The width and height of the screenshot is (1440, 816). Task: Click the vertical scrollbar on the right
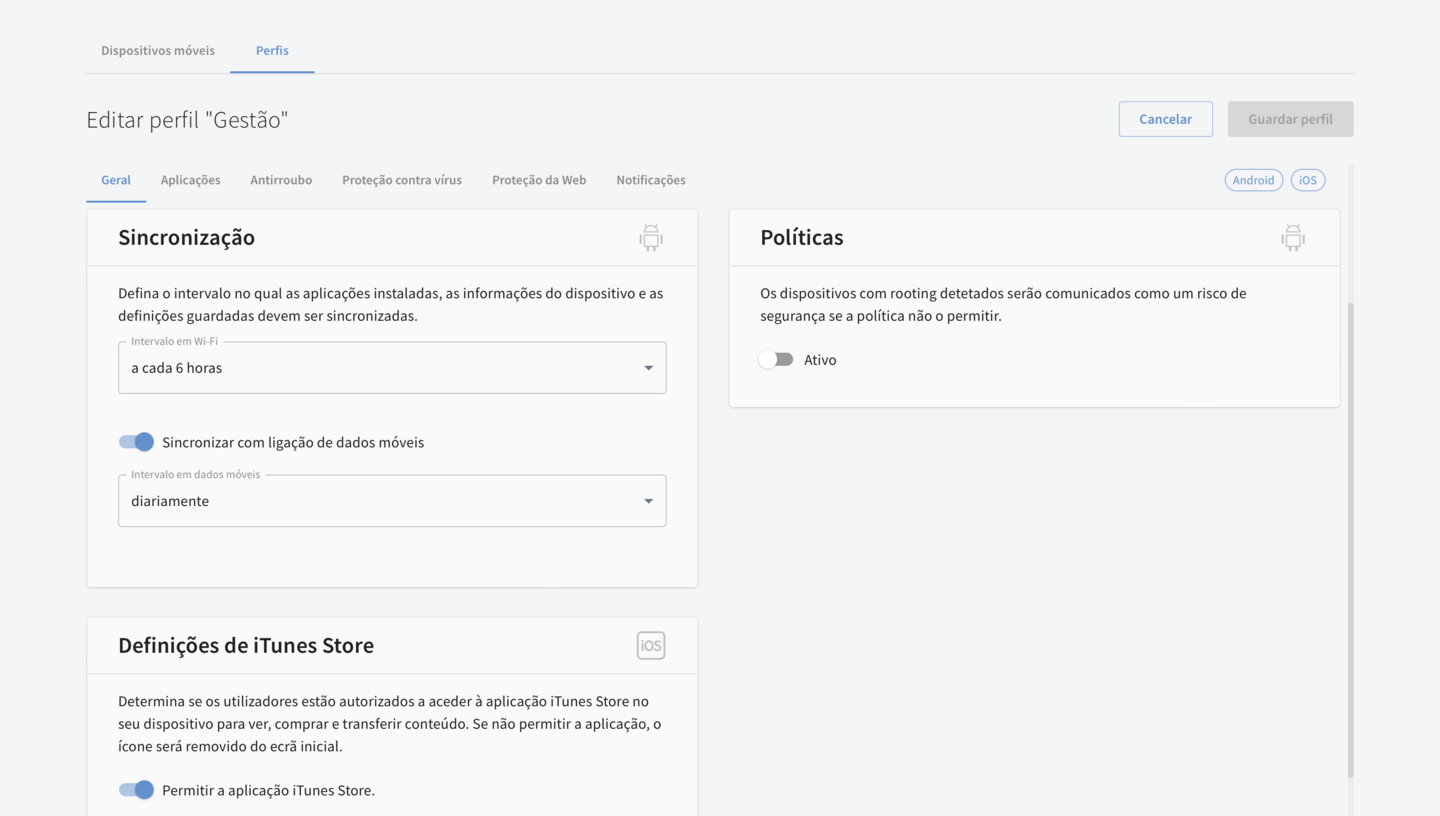tap(1350, 540)
